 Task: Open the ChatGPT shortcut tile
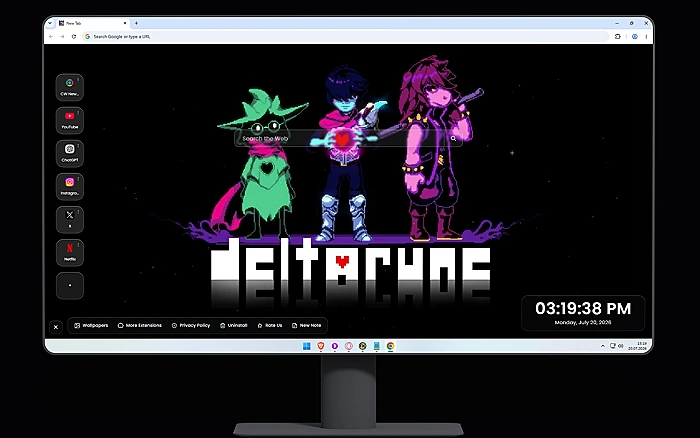click(70, 153)
